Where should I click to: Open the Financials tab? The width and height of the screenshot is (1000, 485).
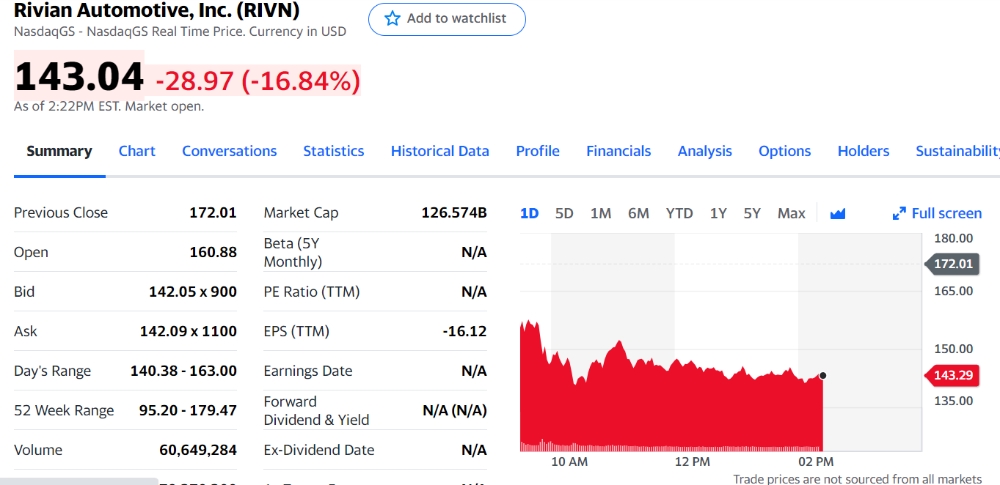tap(619, 151)
